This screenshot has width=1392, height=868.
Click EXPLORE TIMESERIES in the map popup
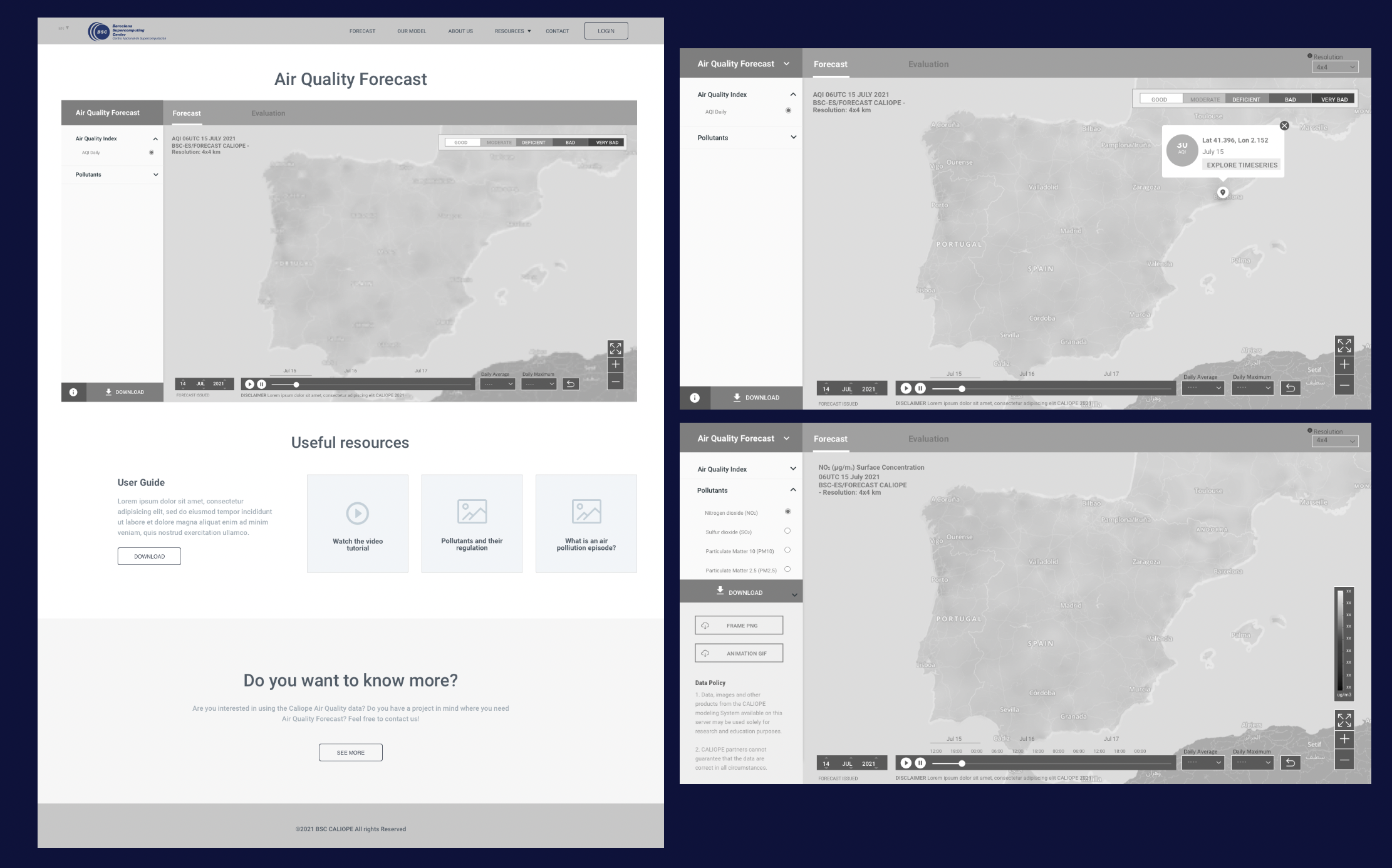[1242, 165]
